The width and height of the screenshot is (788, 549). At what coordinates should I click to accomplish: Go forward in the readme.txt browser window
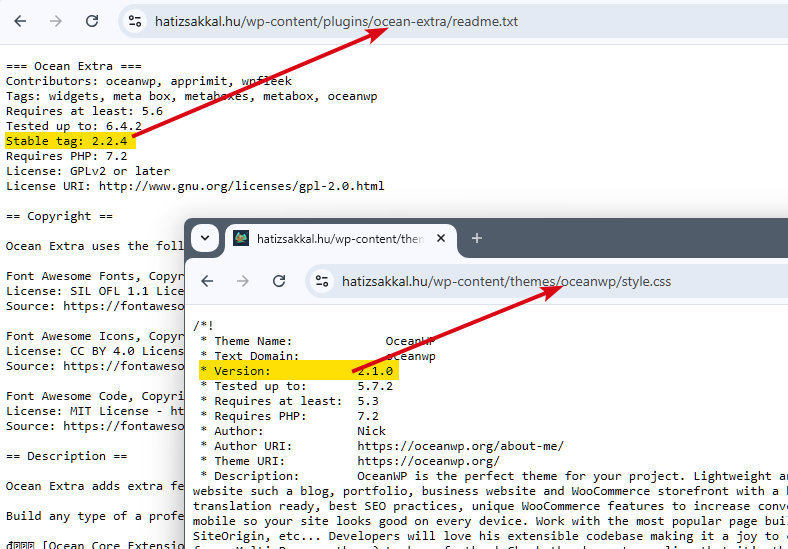tap(56, 21)
